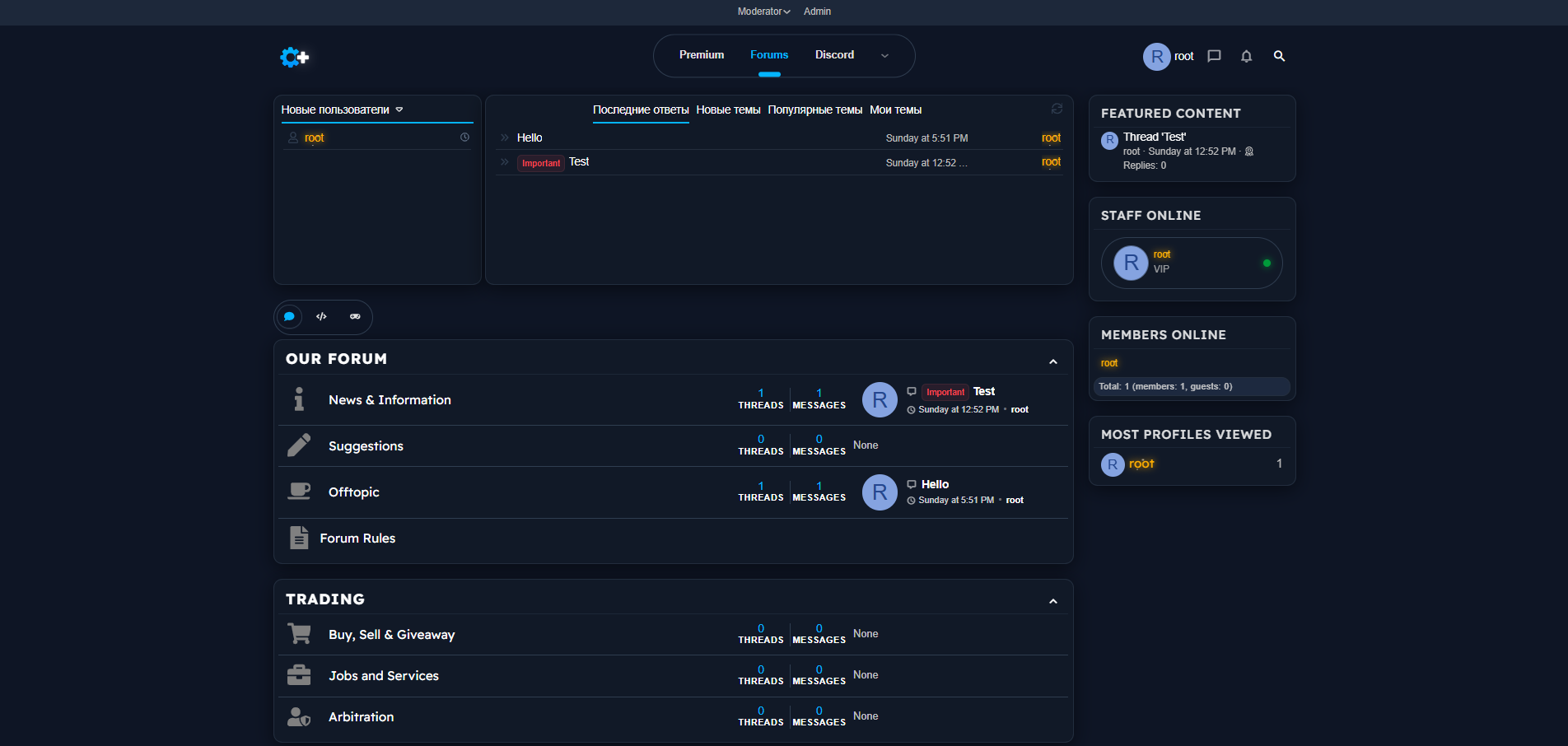The height and width of the screenshot is (746, 1568).
Task: Expand the navigation overflow chevron
Action: click(884, 56)
